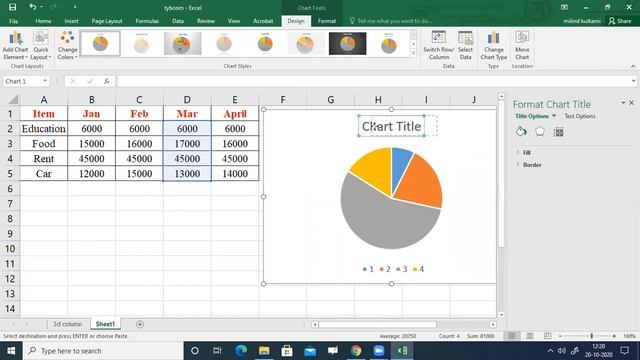The height and width of the screenshot is (360, 640).
Task: Click Switch Row/Column button
Action: click(x=438, y=45)
